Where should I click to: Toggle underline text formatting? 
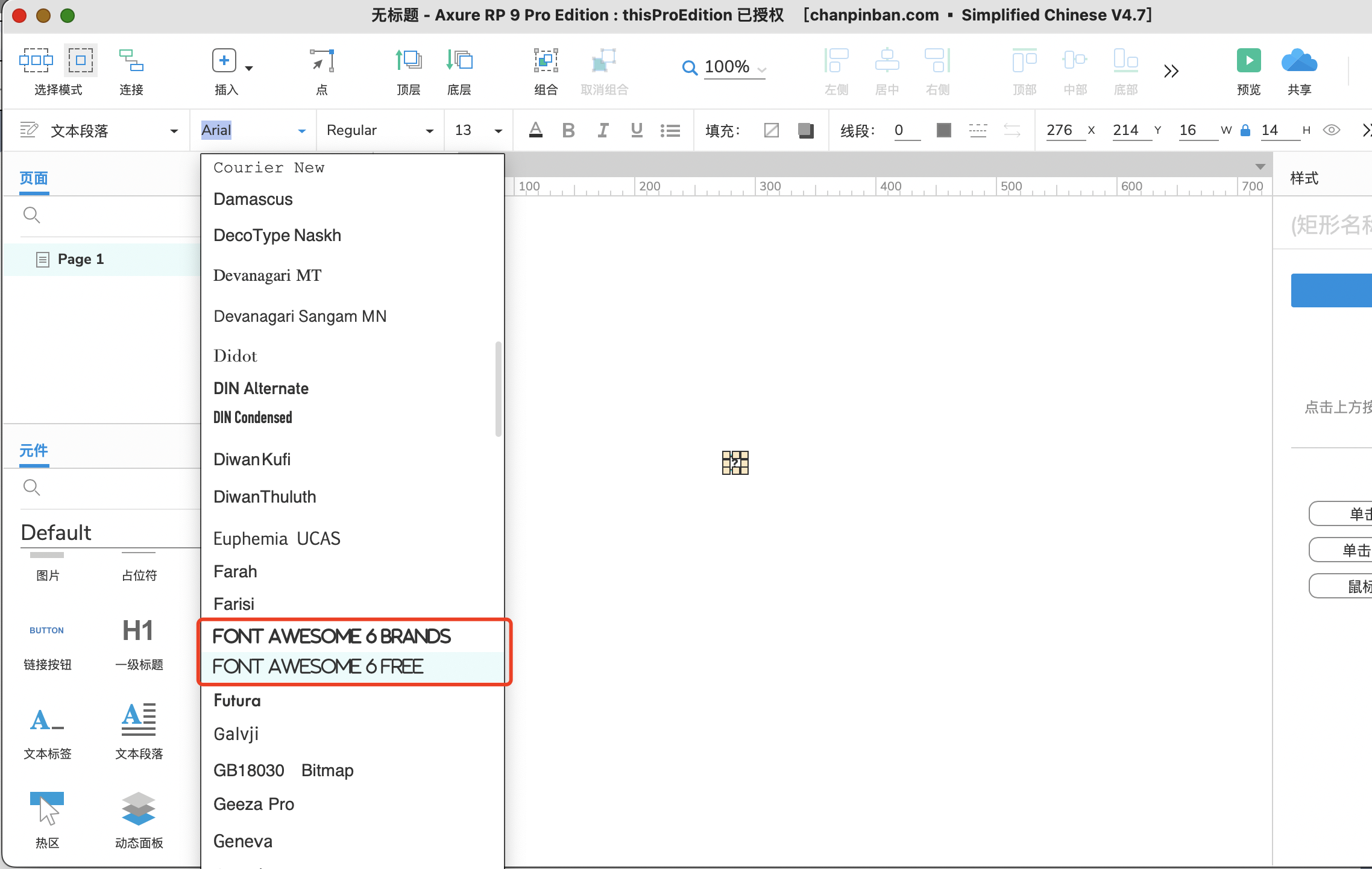point(635,130)
